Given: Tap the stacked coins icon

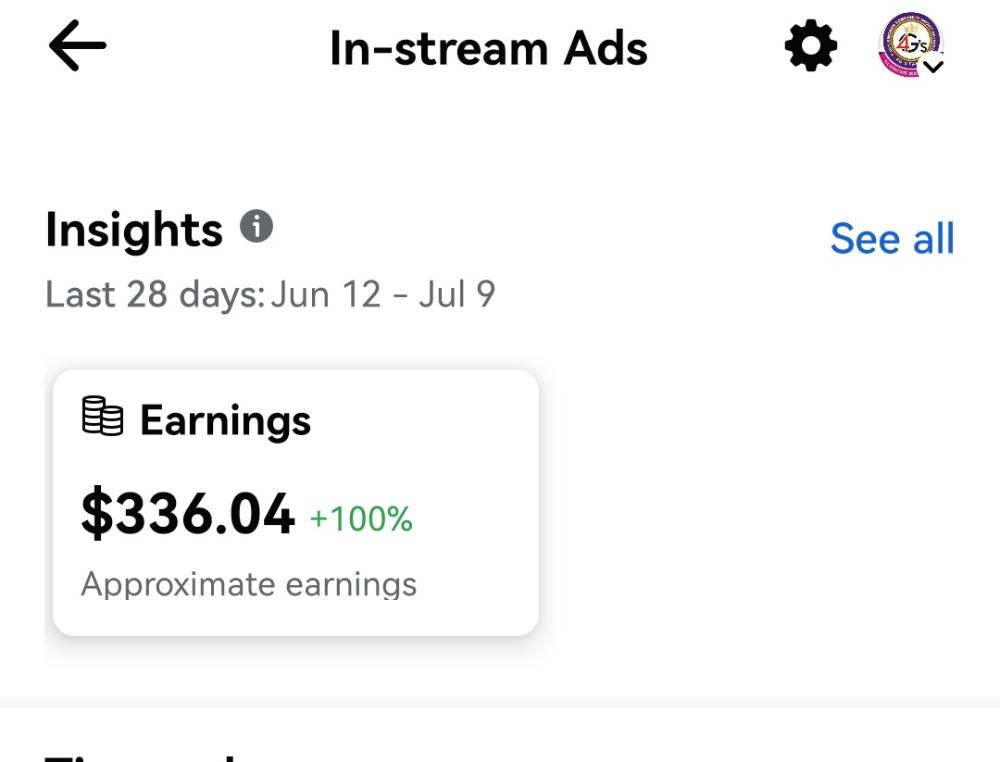Looking at the screenshot, I should pyautogui.click(x=103, y=416).
